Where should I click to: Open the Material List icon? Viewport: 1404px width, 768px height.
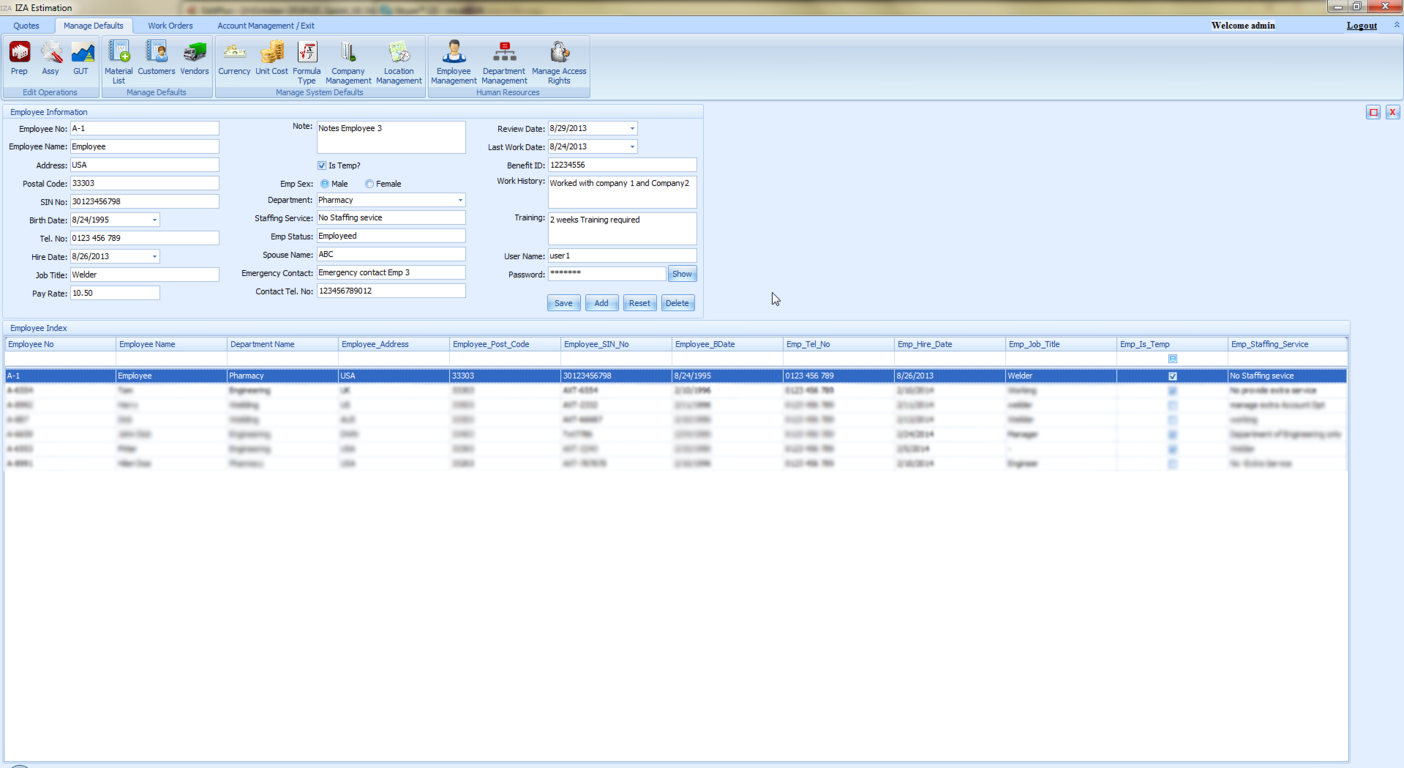(119, 60)
